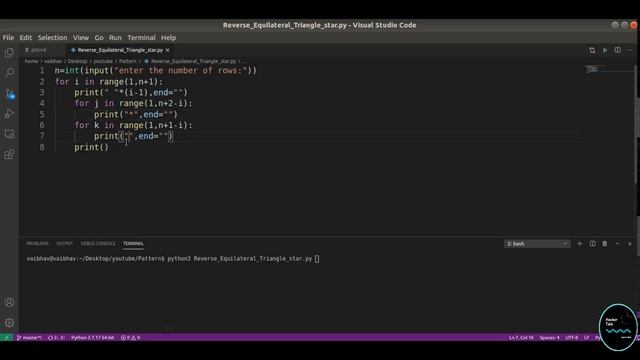The width and height of the screenshot is (640, 360).
Task: Click the terminal command prompt line
Action: (x=173, y=259)
